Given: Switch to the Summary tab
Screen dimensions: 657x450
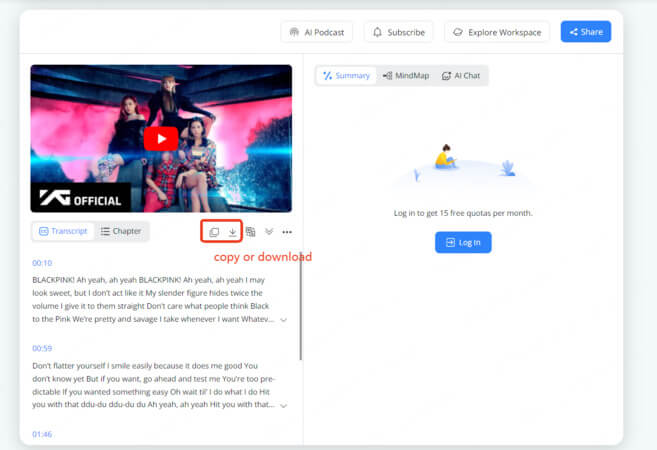Looking at the screenshot, I should coord(346,76).
